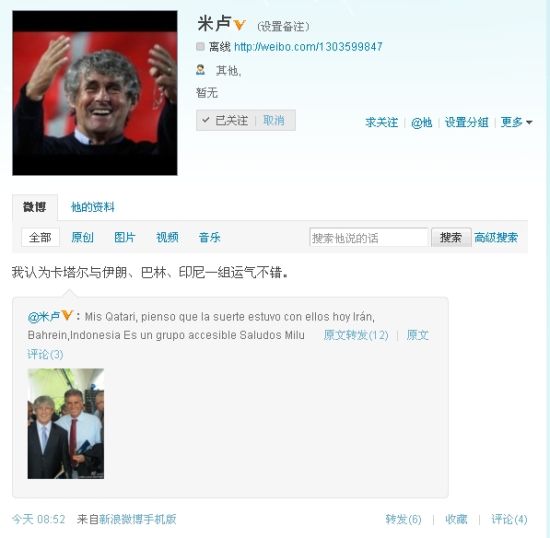Click the dropdown arrow next to 更多
The height and width of the screenshot is (538, 550).
(529, 122)
